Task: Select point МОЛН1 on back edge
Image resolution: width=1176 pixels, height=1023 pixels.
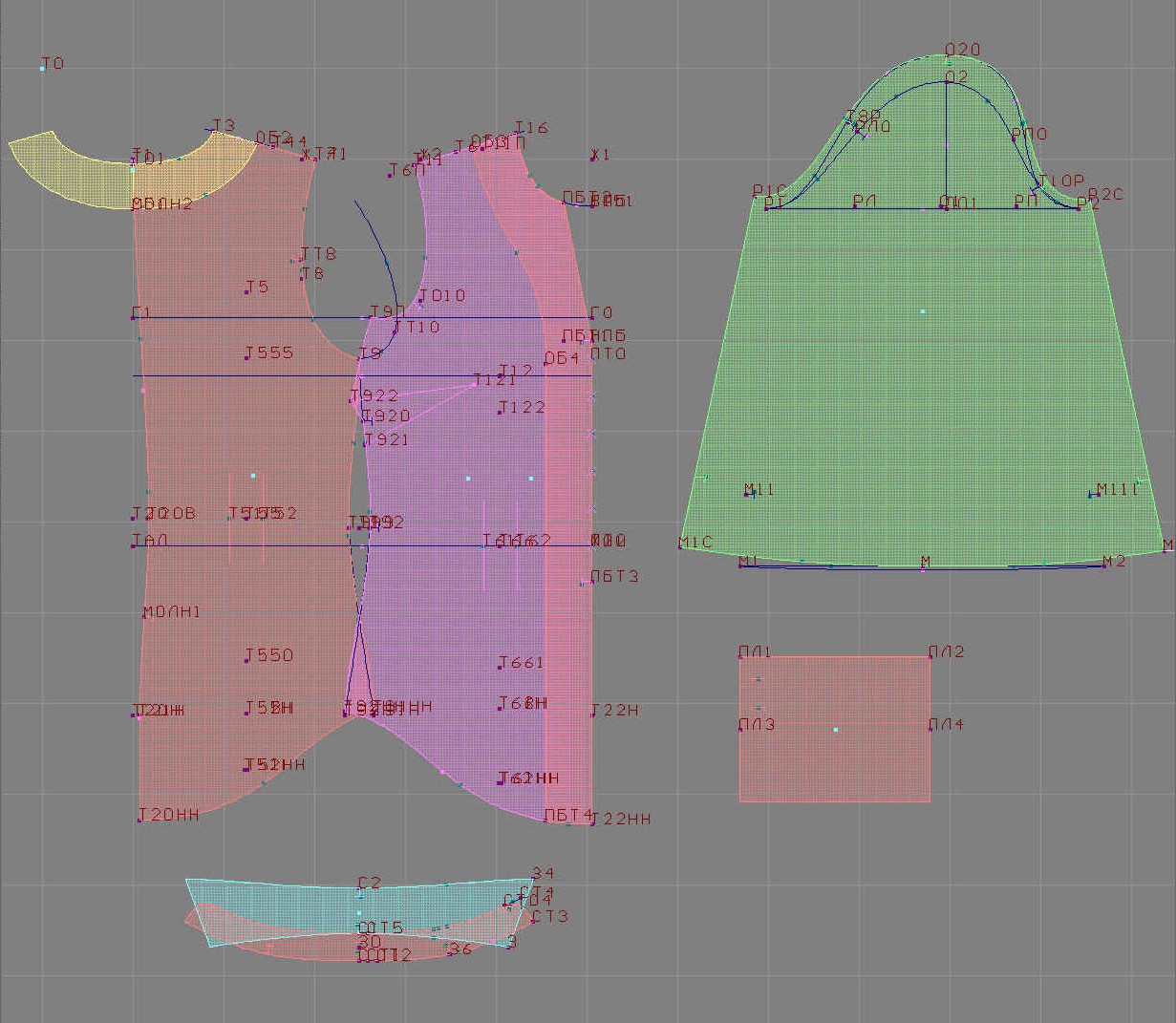Action: 144,616
